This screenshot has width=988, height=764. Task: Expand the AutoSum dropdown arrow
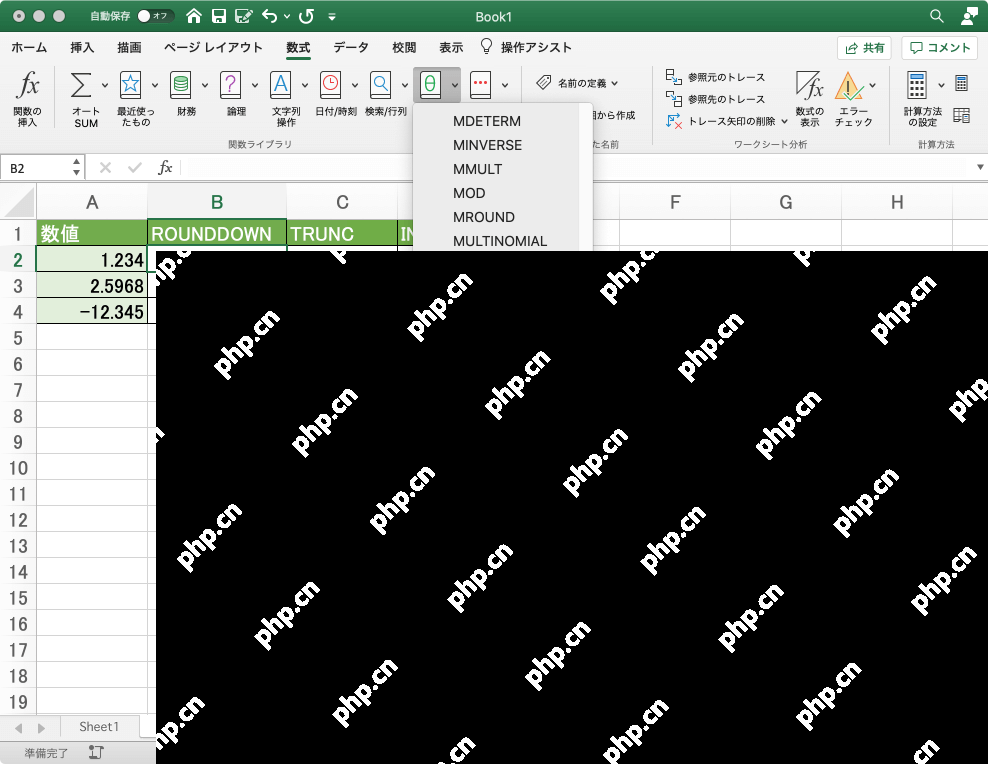coord(105,85)
